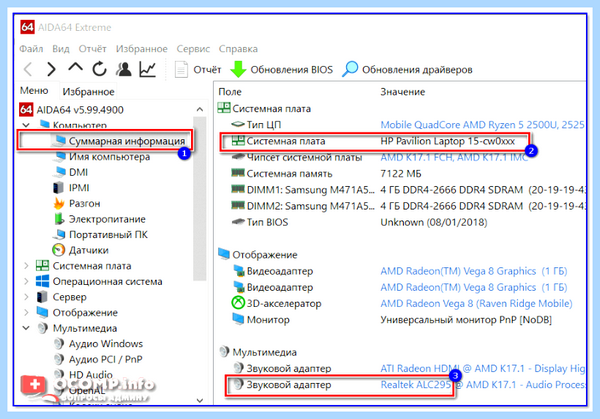Select Суммарная информация in tree

point(127,141)
